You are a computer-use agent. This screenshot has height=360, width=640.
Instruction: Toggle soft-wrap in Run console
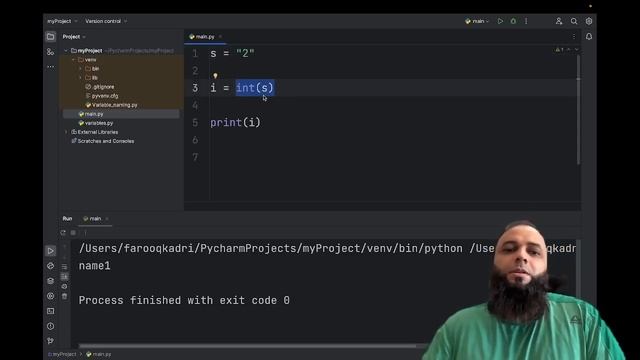pyautogui.click(x=64, y=267)
